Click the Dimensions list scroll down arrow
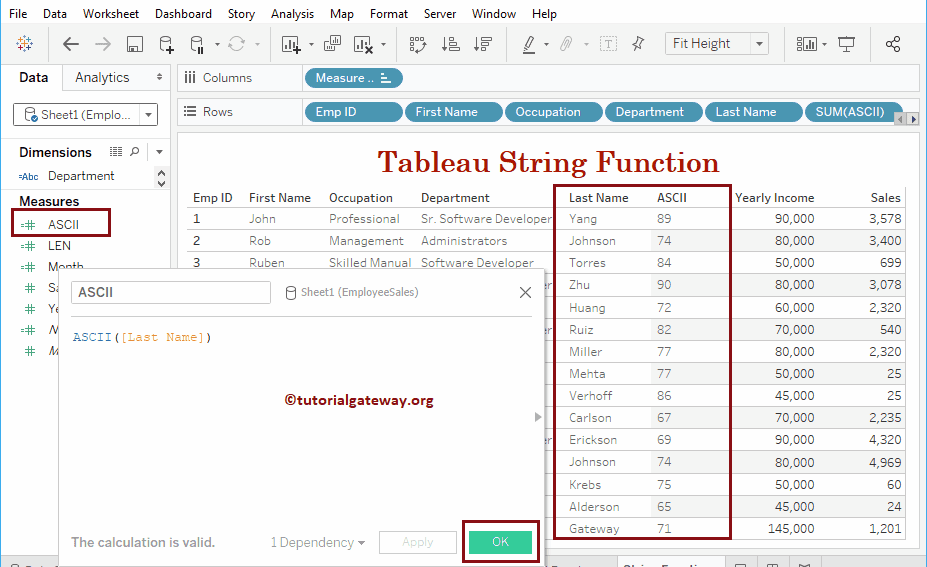The height and width of the screenshot is (567, 927). [161, 183]
